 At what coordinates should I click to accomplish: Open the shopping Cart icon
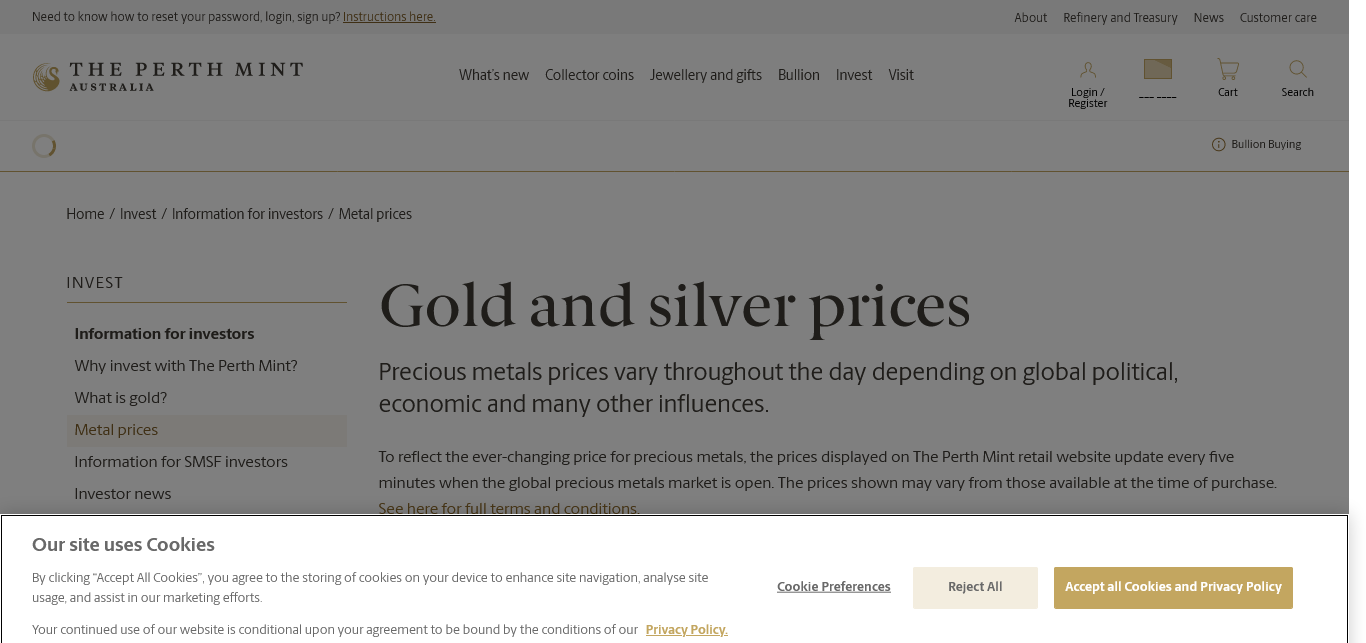[x=1227, y=69]
